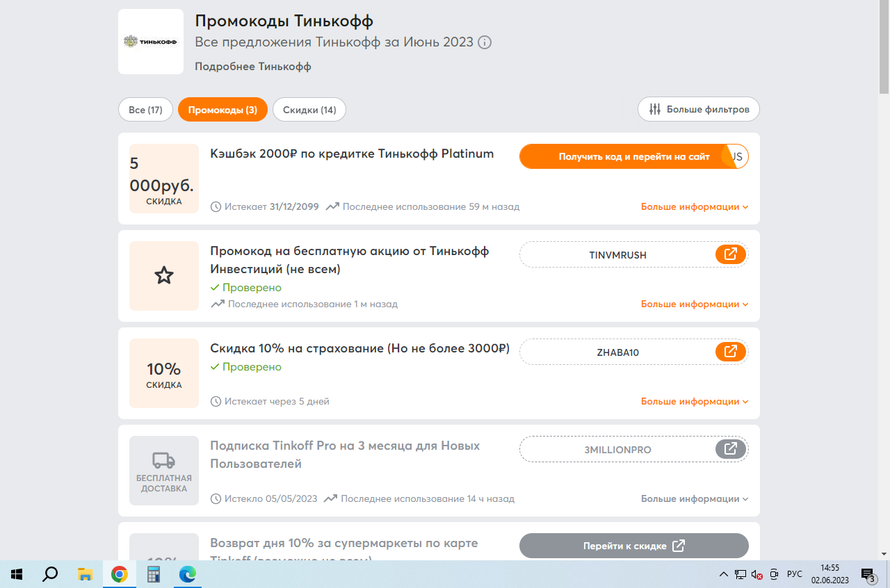Select the Скидки (14) filter tab
This screenshot has width=890, height=588.
(x=309, y=110)
